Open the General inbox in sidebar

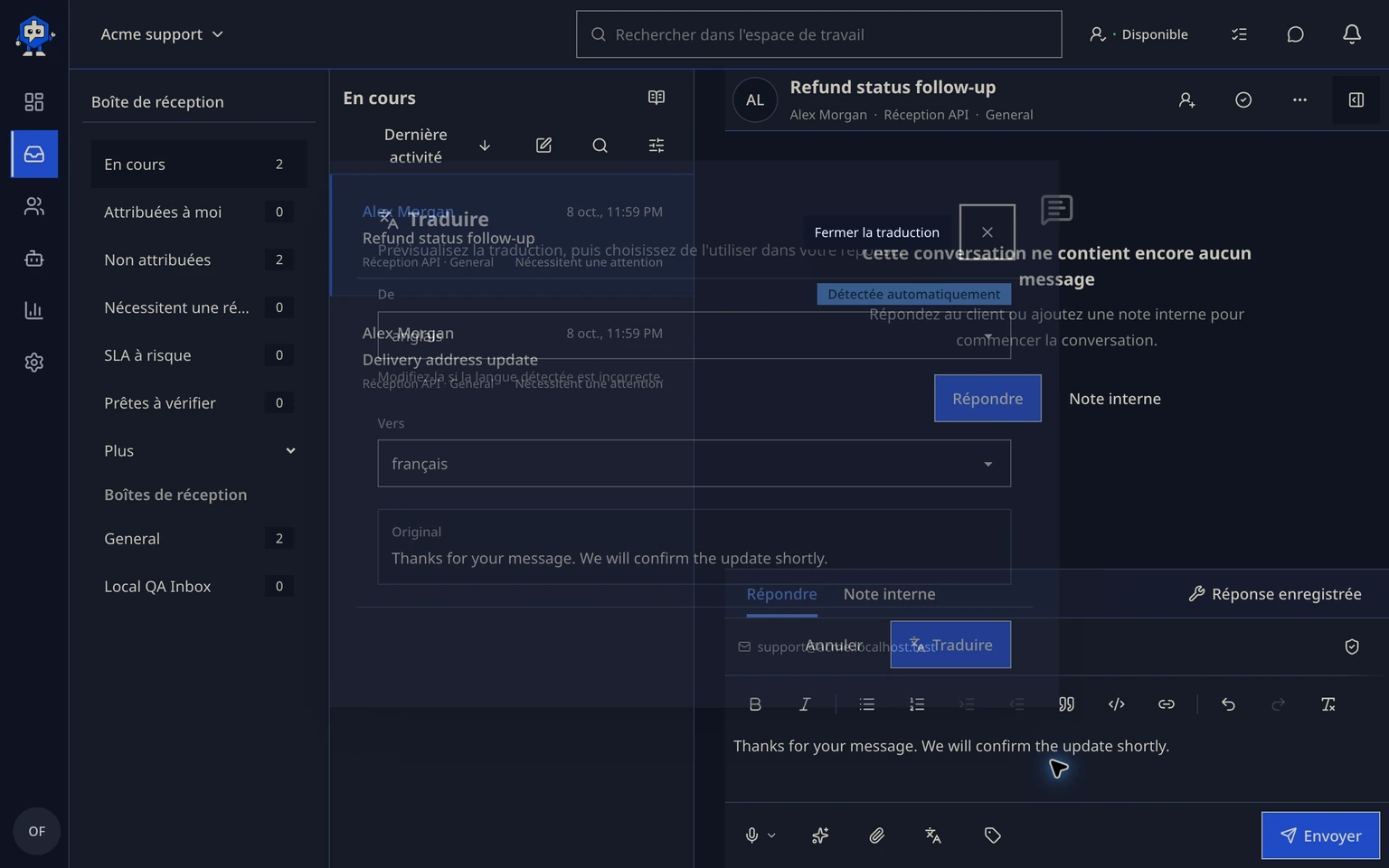pos(199,539)
